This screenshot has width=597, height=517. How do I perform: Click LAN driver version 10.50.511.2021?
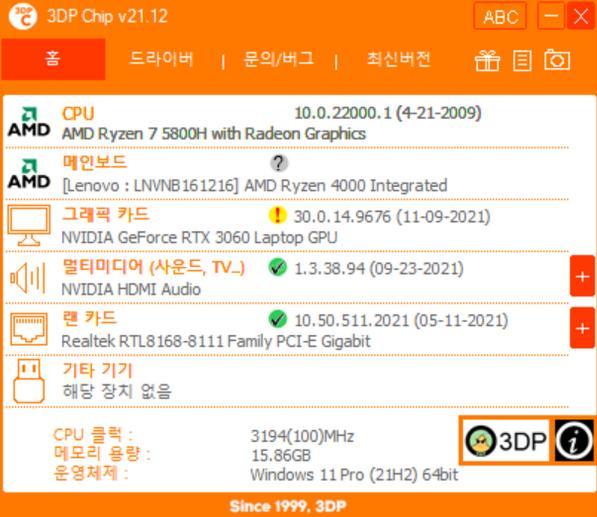click(x=401, y=321)
